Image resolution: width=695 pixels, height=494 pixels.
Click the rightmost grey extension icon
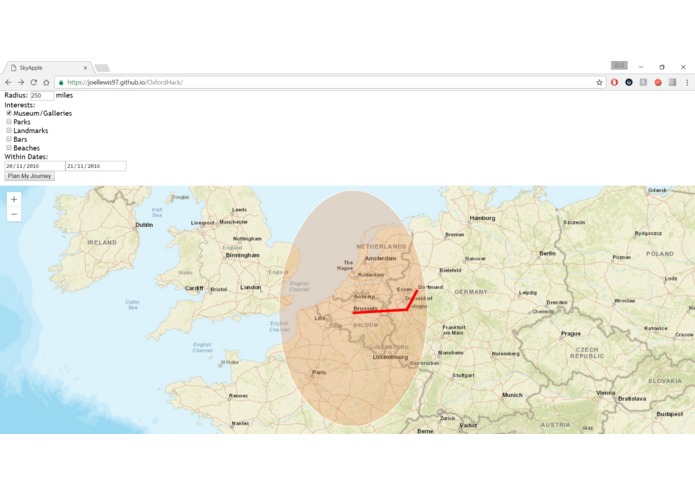pos(672,82)
